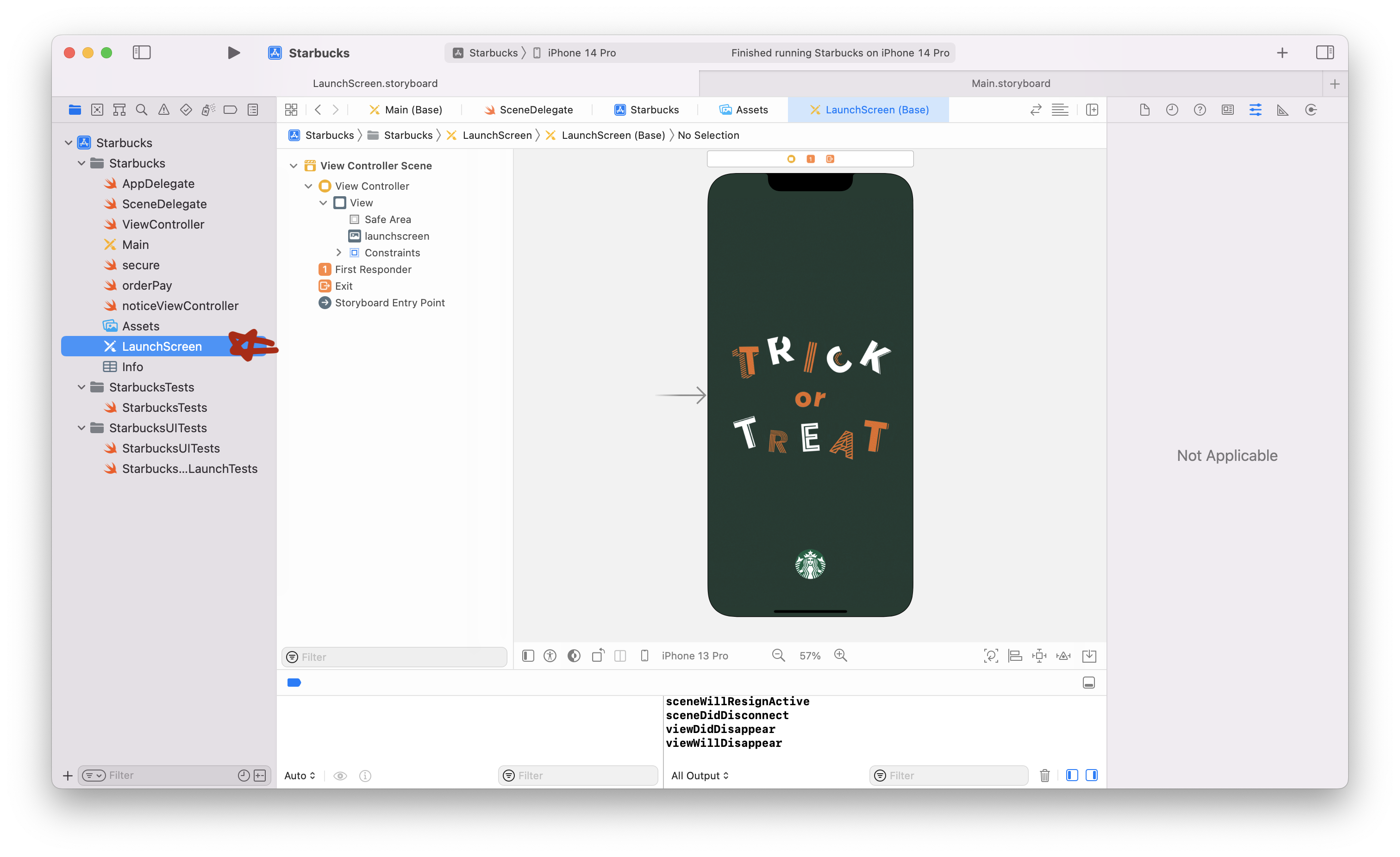Screen dimensions: 1400x857
Task: Show the History inspector
Action: tap(1172, 110)
